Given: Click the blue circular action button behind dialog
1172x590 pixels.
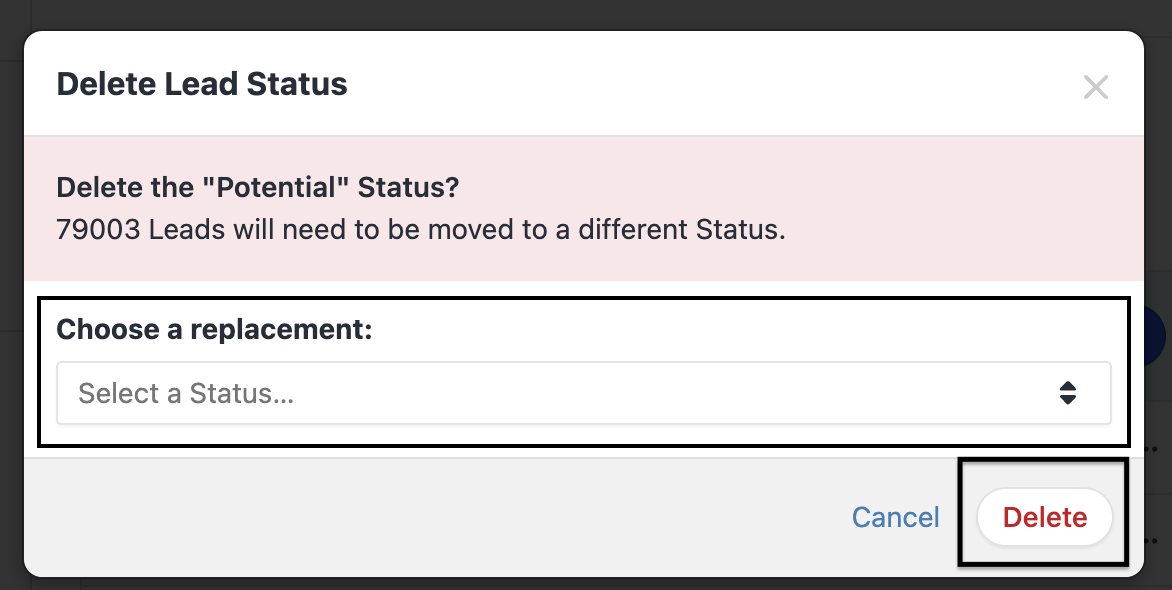Looking at the screenshot, I should pyautogui.click(x=1160, y=335).
